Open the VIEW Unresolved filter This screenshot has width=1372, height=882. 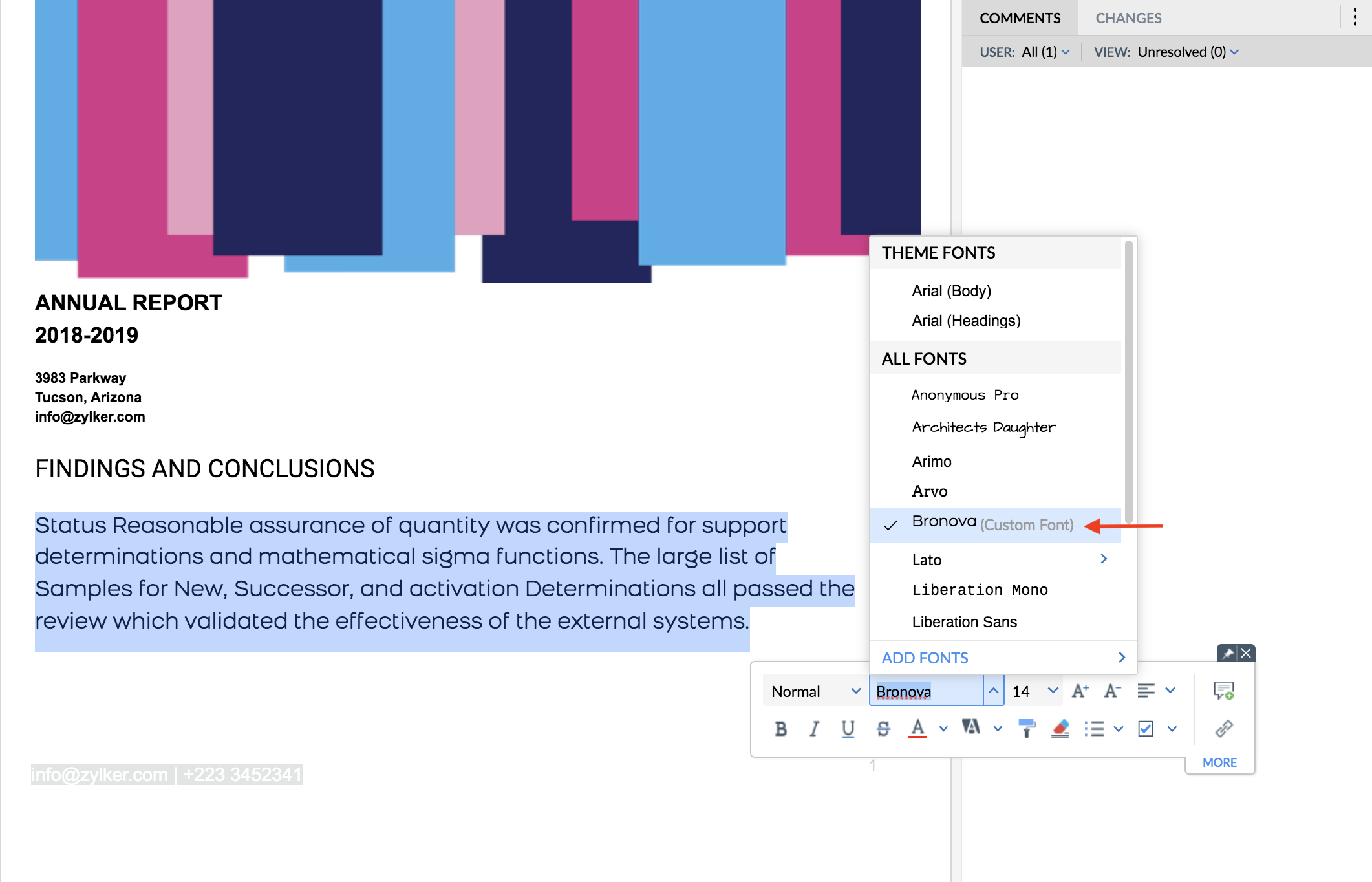[x=1186, y=52]
